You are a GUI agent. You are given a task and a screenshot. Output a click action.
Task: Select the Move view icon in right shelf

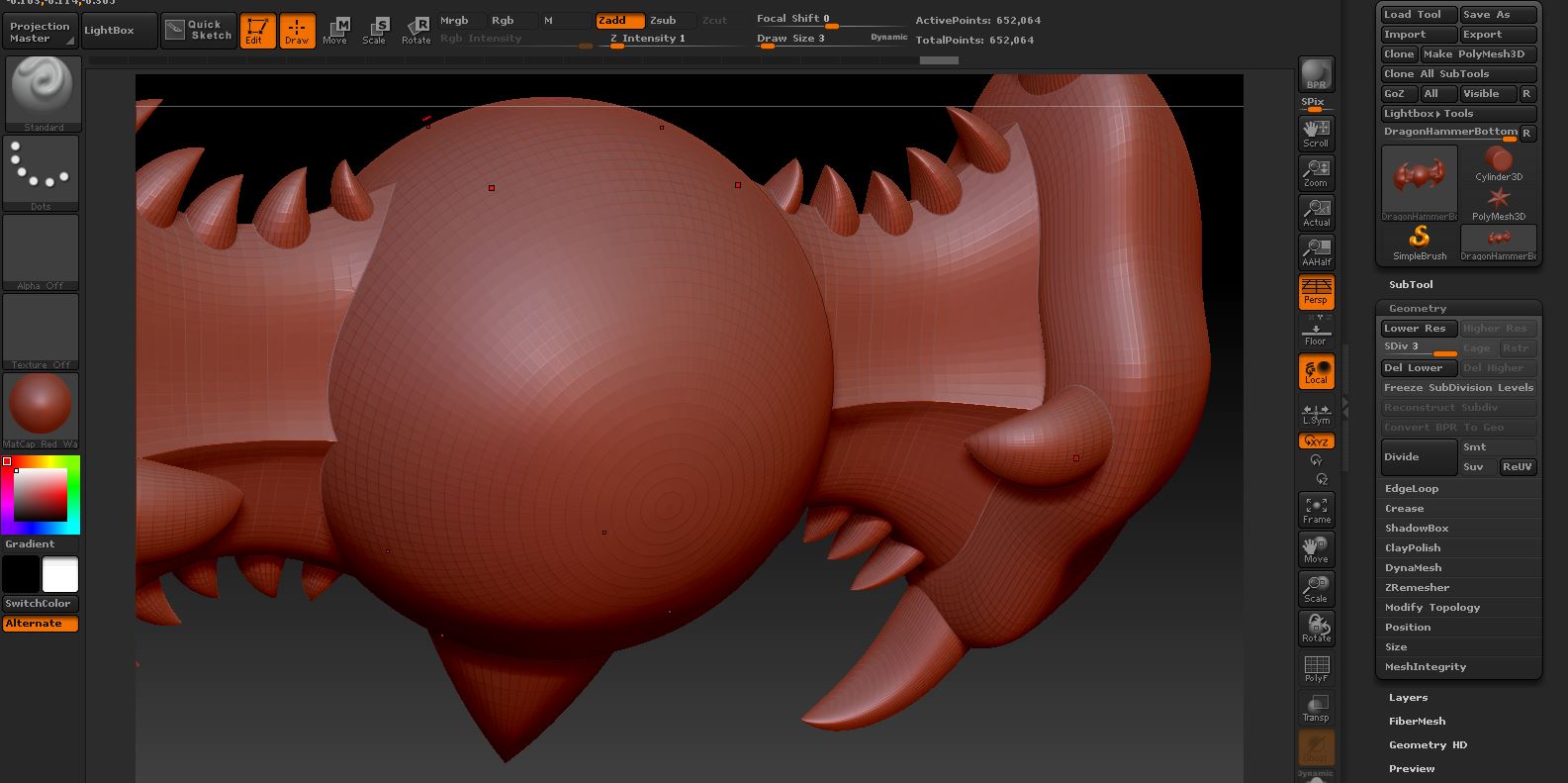[1316, 549]
